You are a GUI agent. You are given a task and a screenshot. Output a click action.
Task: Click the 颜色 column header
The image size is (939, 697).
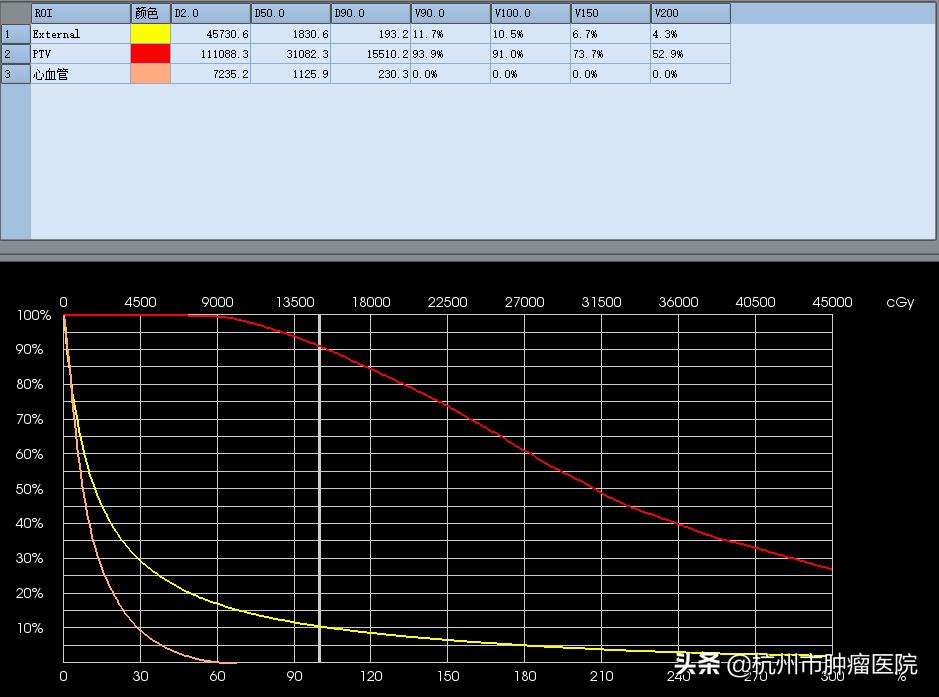pyautogui.click(x=150, y=14)
